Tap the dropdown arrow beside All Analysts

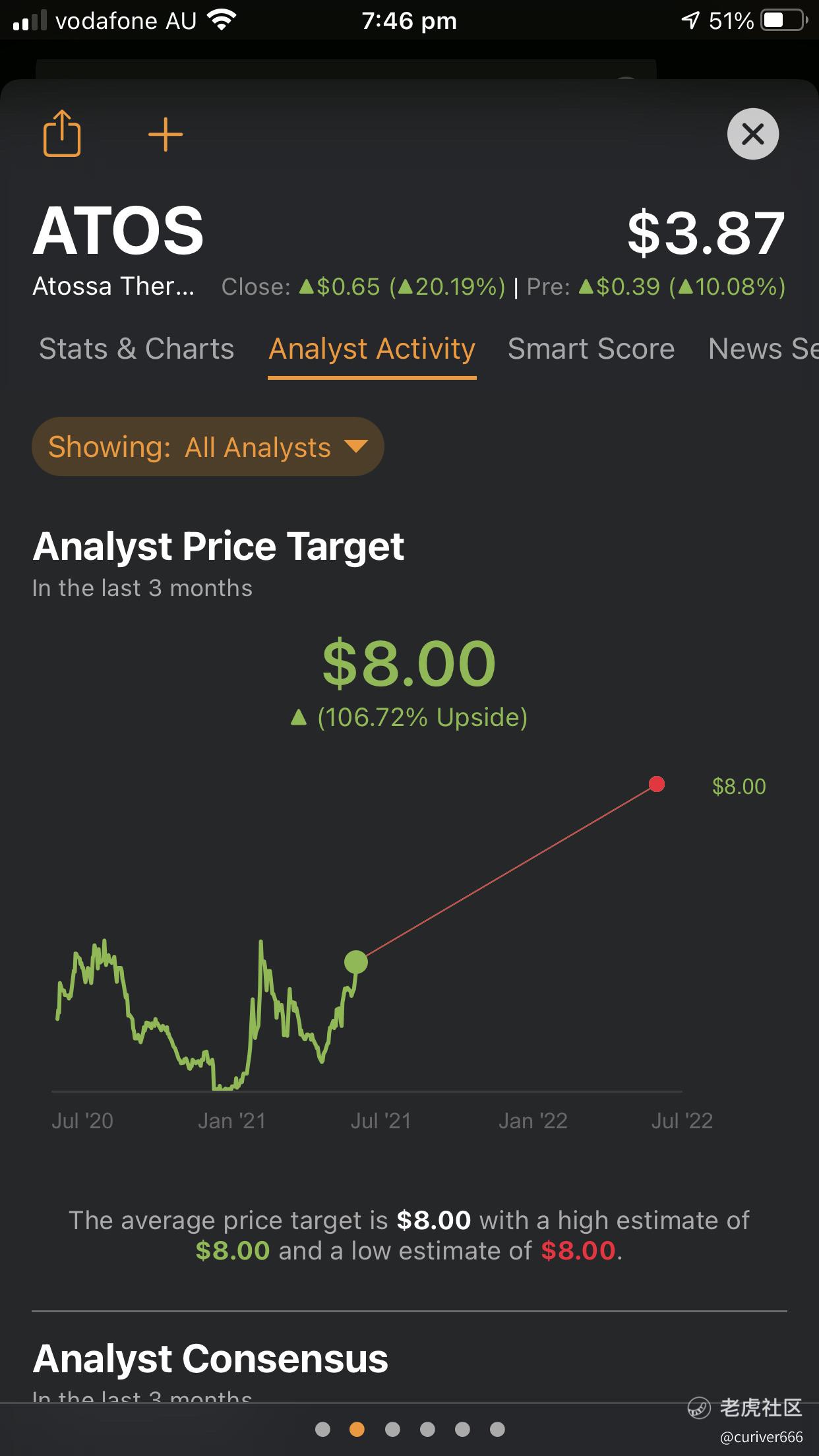pyautogui.click(x=356, y=446)
